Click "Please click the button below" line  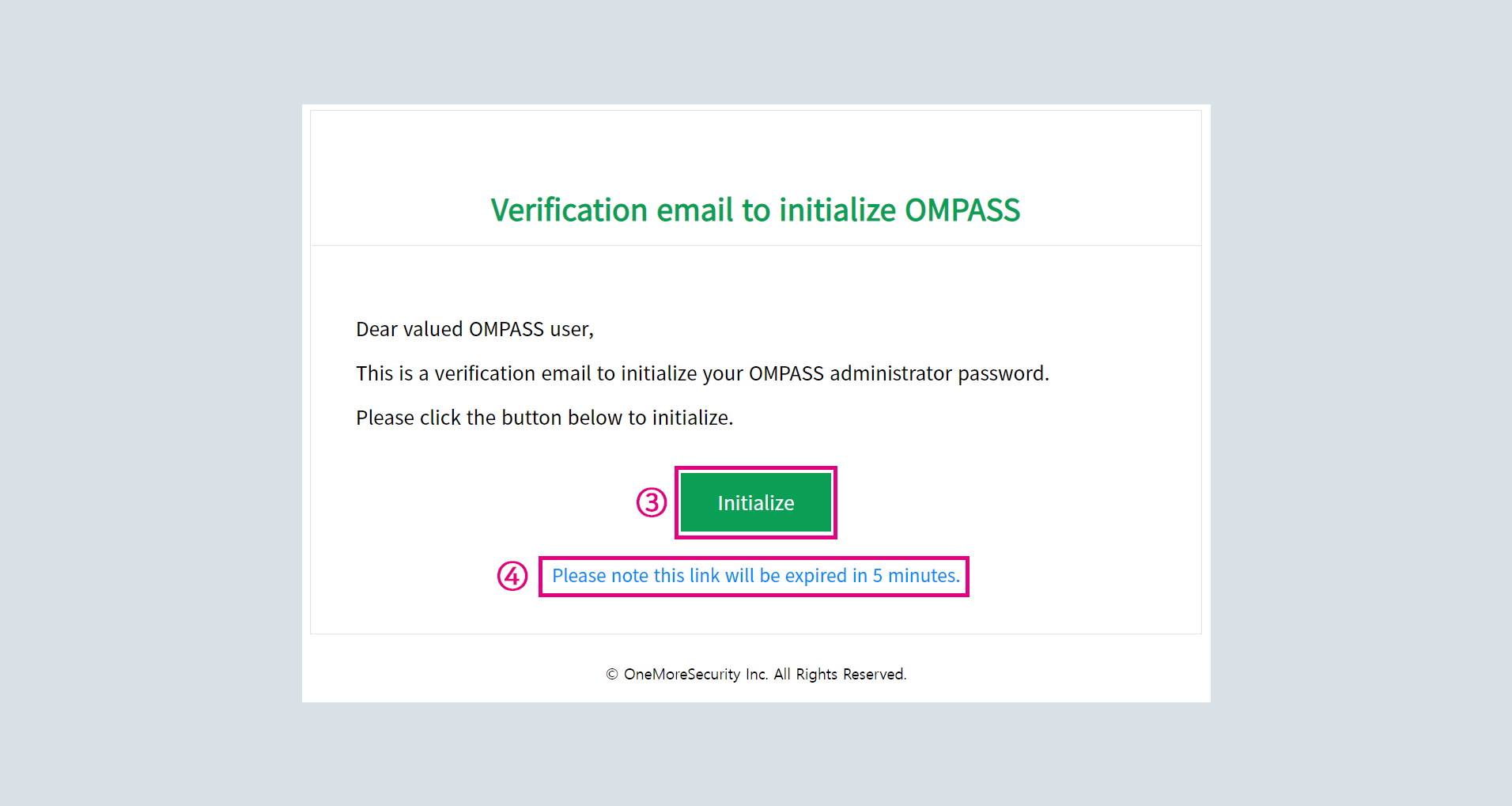pyautogui.click(x=544, y=418)
